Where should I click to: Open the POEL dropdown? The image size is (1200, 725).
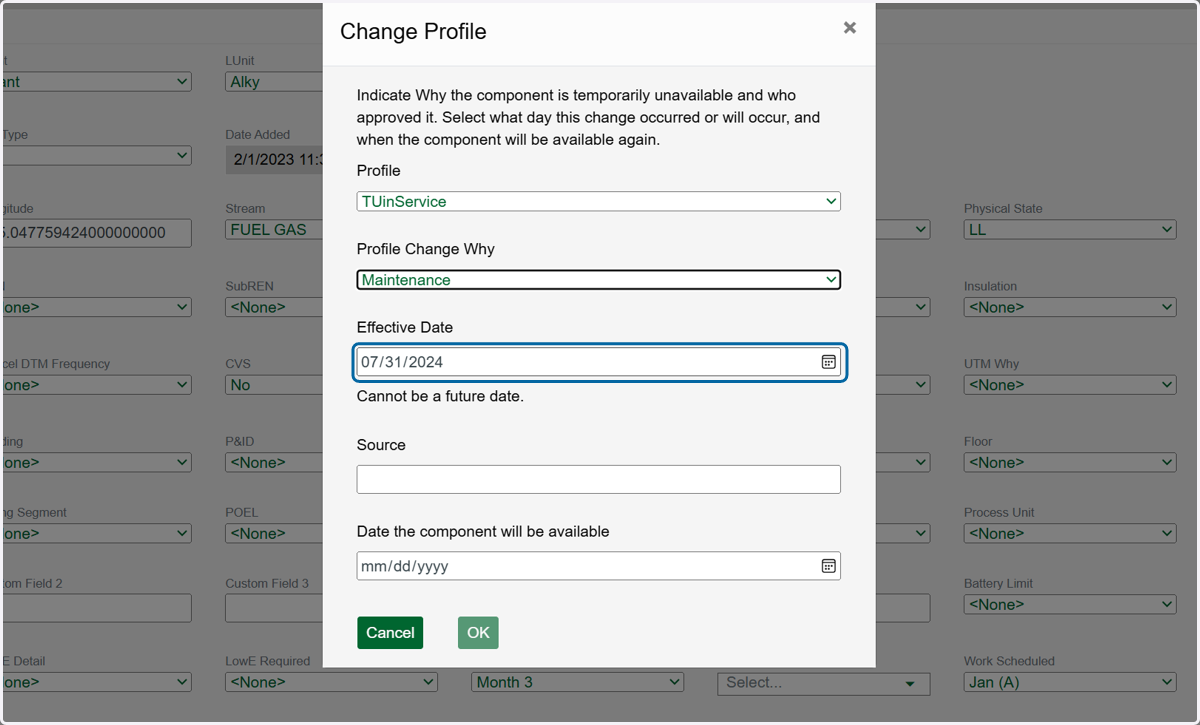(275, 534)
